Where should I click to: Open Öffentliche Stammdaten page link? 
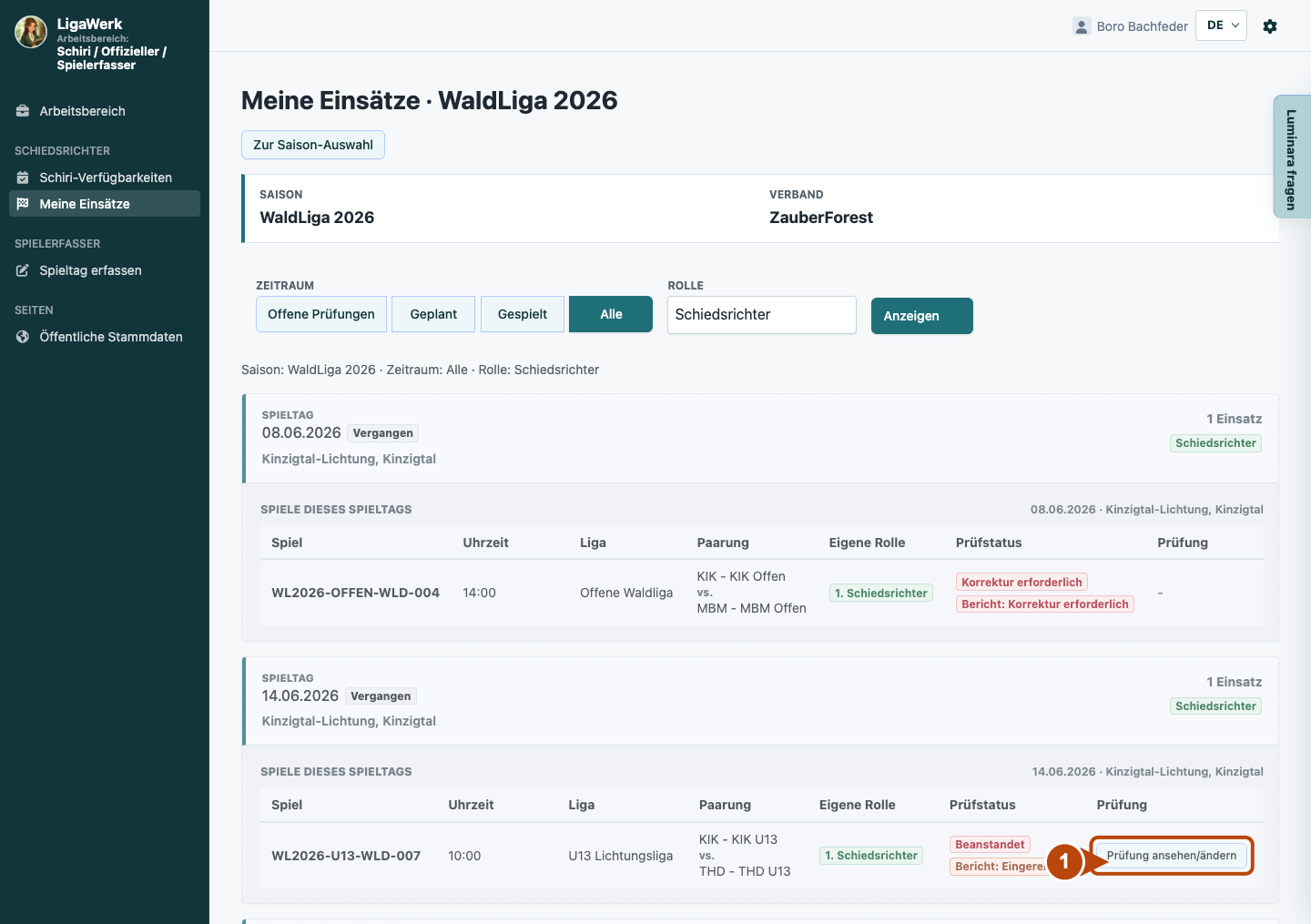point(105,337)
